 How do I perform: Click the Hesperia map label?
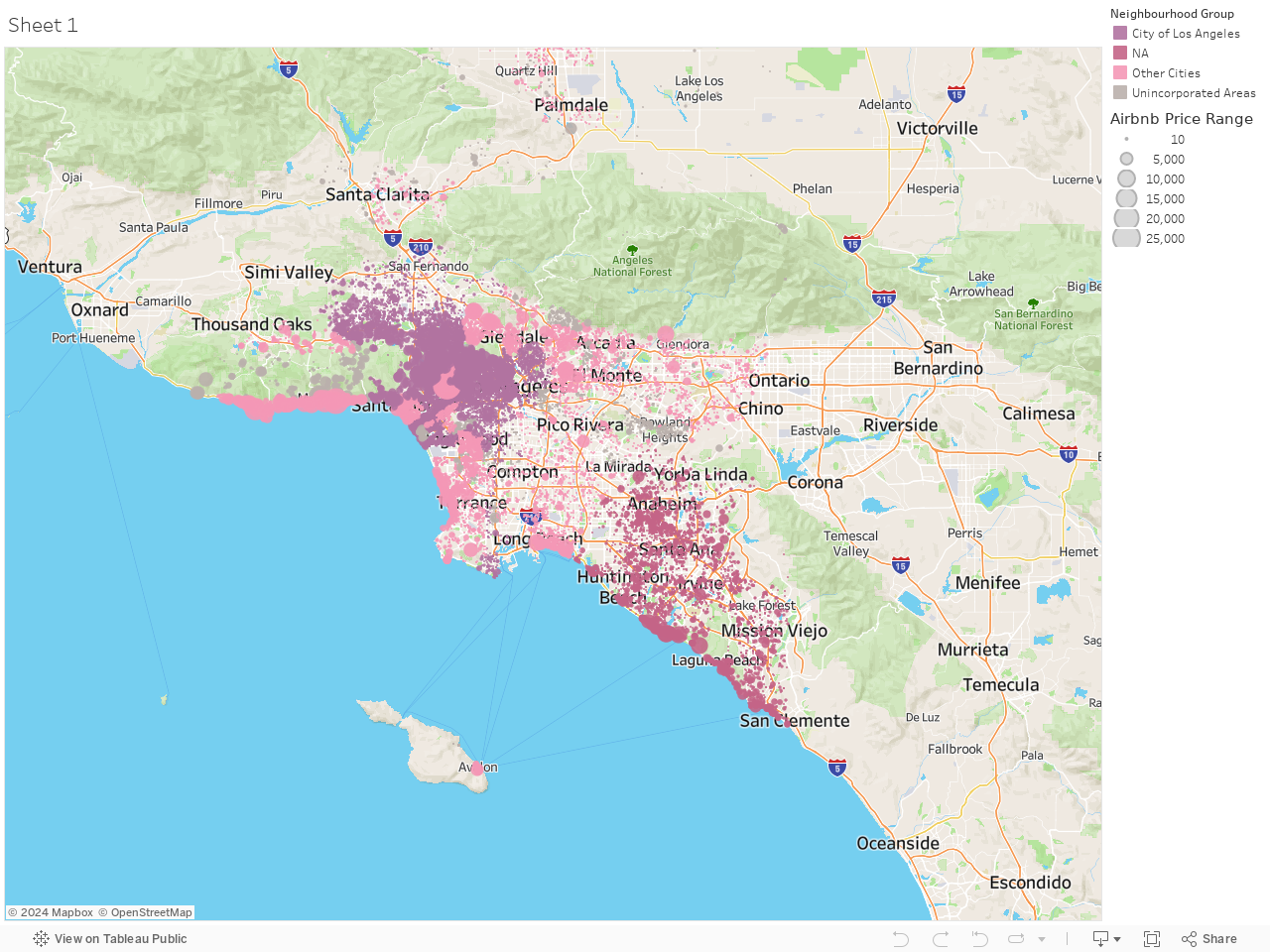coord(933,188)
